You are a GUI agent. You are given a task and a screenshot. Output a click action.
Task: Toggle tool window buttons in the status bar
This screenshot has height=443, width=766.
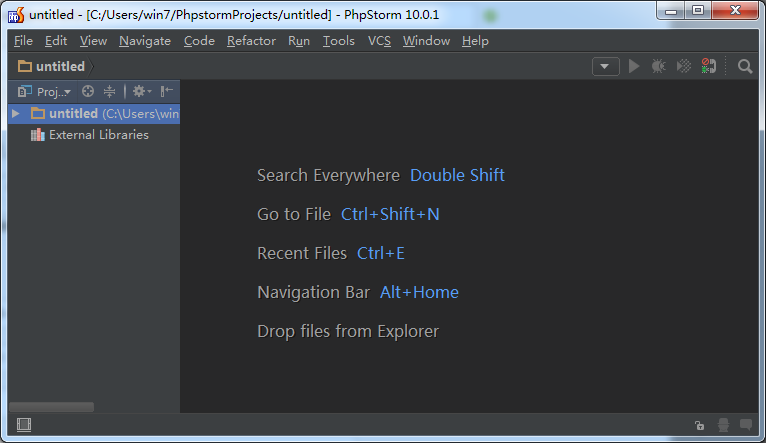click(x=24, y=425)
